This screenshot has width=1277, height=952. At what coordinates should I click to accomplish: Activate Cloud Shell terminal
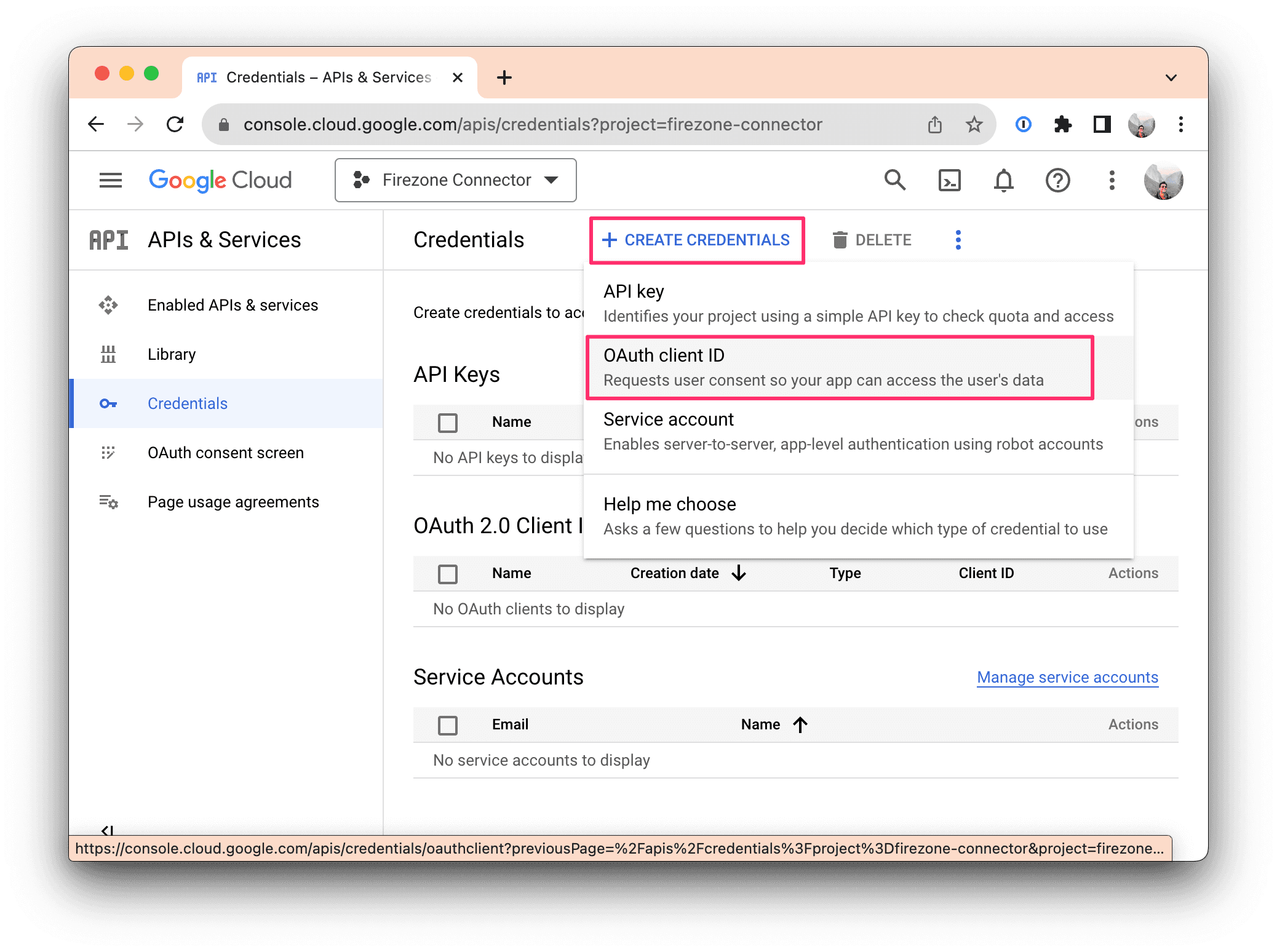pyautogui.click(x=949, y=180)
